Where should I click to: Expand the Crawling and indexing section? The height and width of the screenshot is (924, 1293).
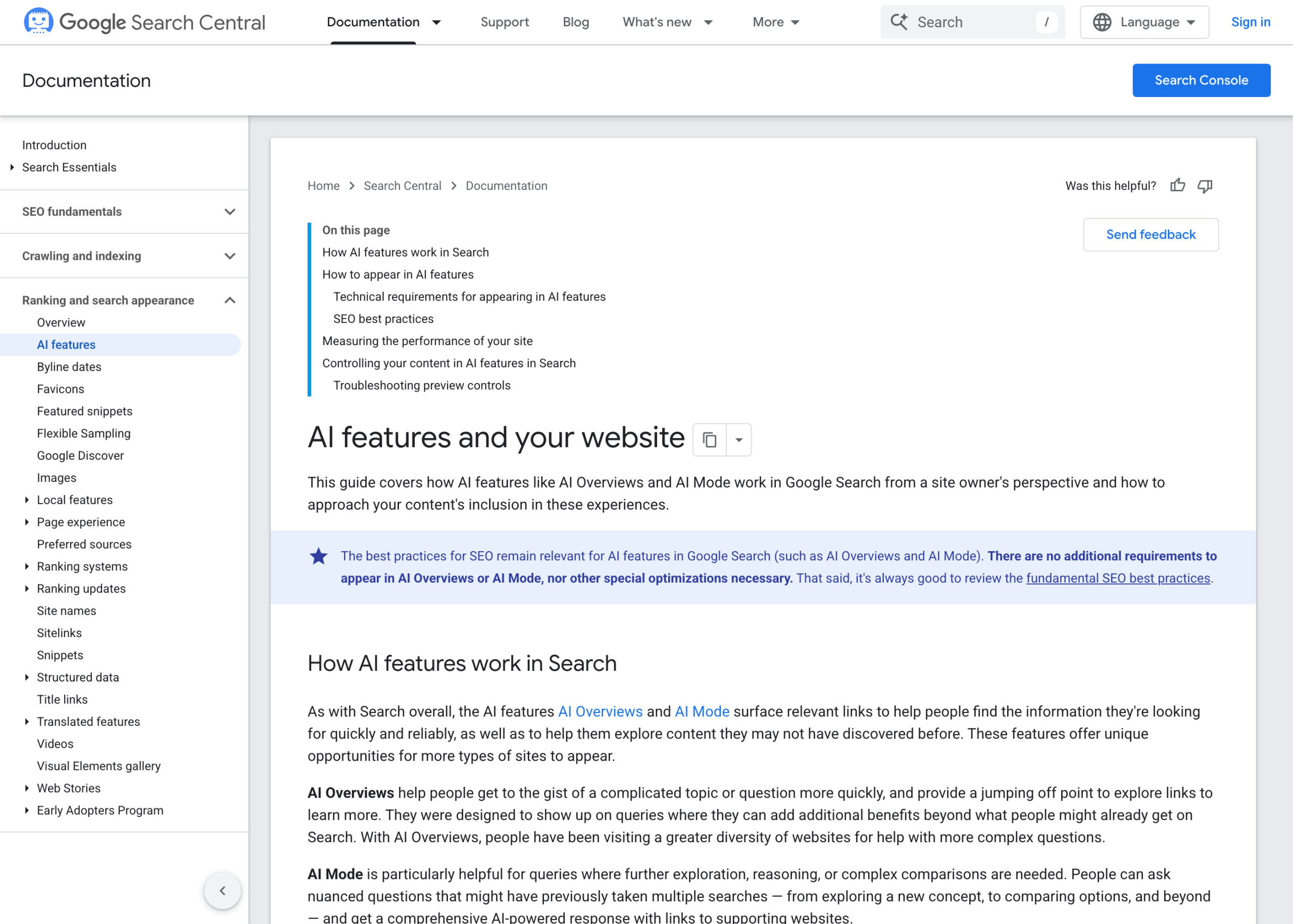coord(230,256)
